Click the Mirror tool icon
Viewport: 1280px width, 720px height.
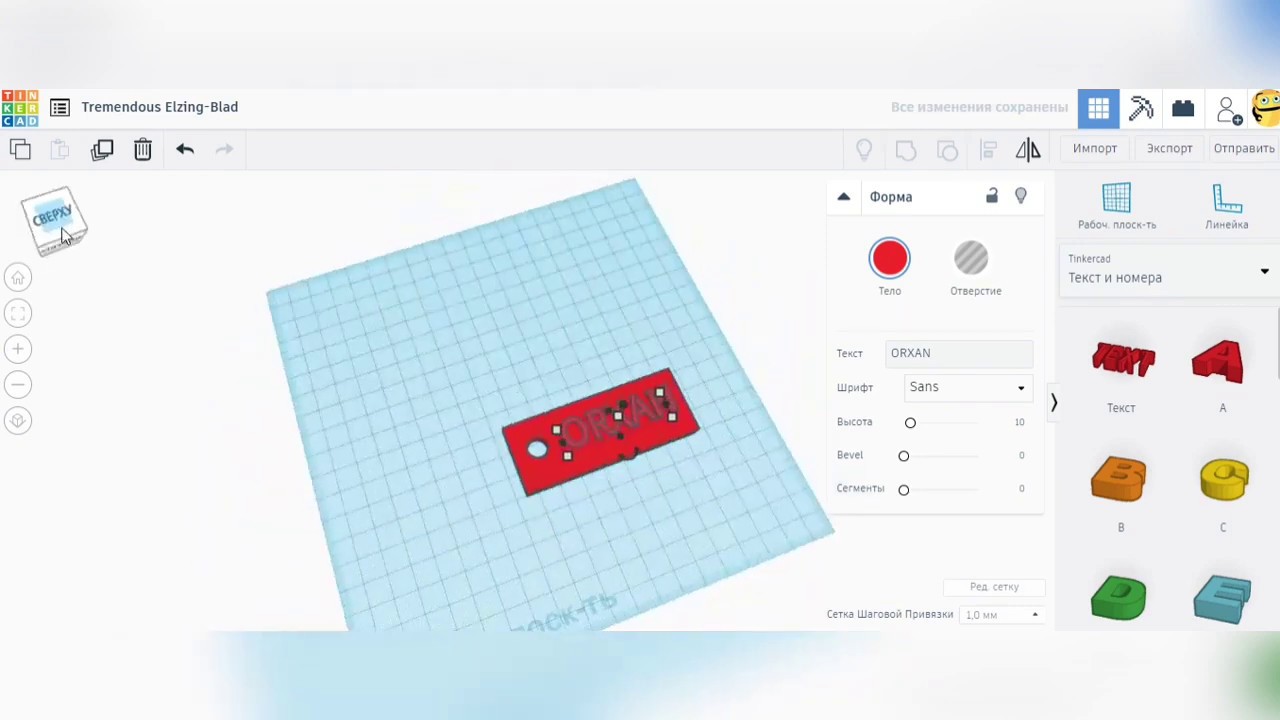point(1028,149)
